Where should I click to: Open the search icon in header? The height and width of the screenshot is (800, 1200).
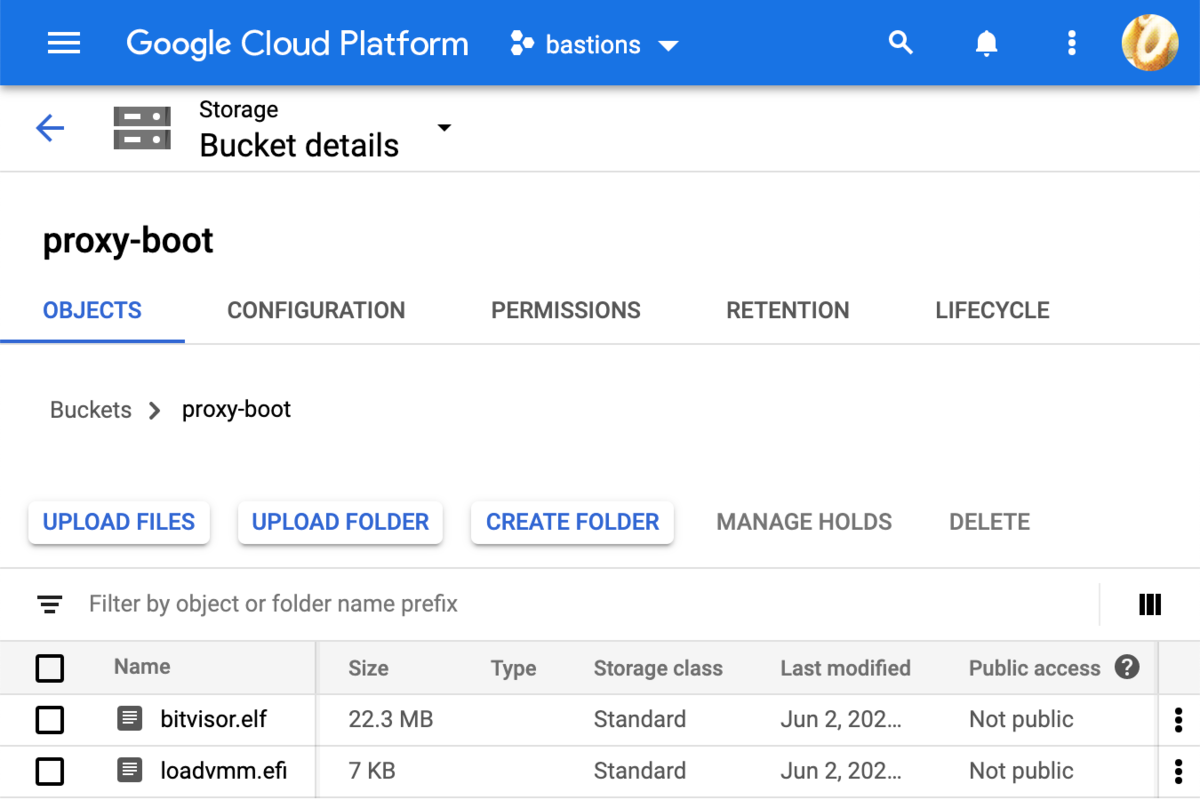point(901,43)
